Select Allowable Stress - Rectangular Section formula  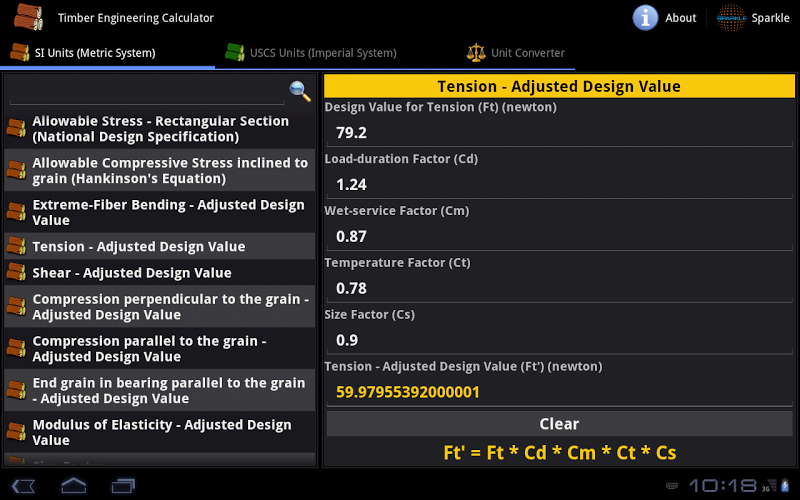tap(160, 129)
